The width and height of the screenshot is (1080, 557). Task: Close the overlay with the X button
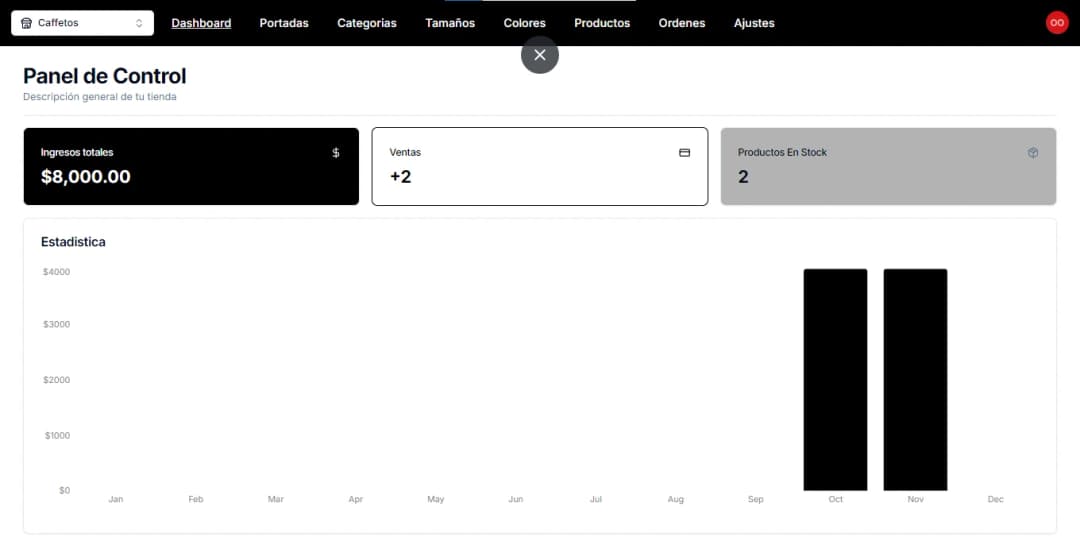coord(540,55)
